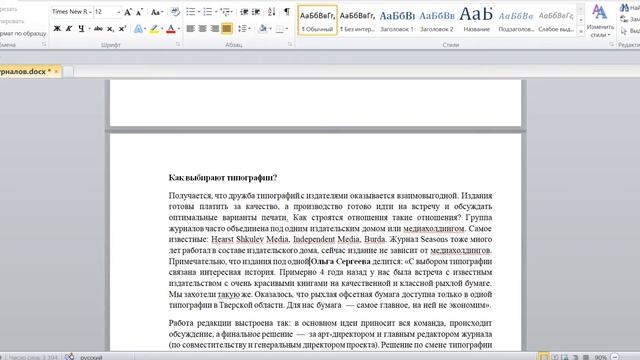This screenshot has height=360, width=640.
Task: Toggle bold formatting (Ж)
Action: point(57,29)
